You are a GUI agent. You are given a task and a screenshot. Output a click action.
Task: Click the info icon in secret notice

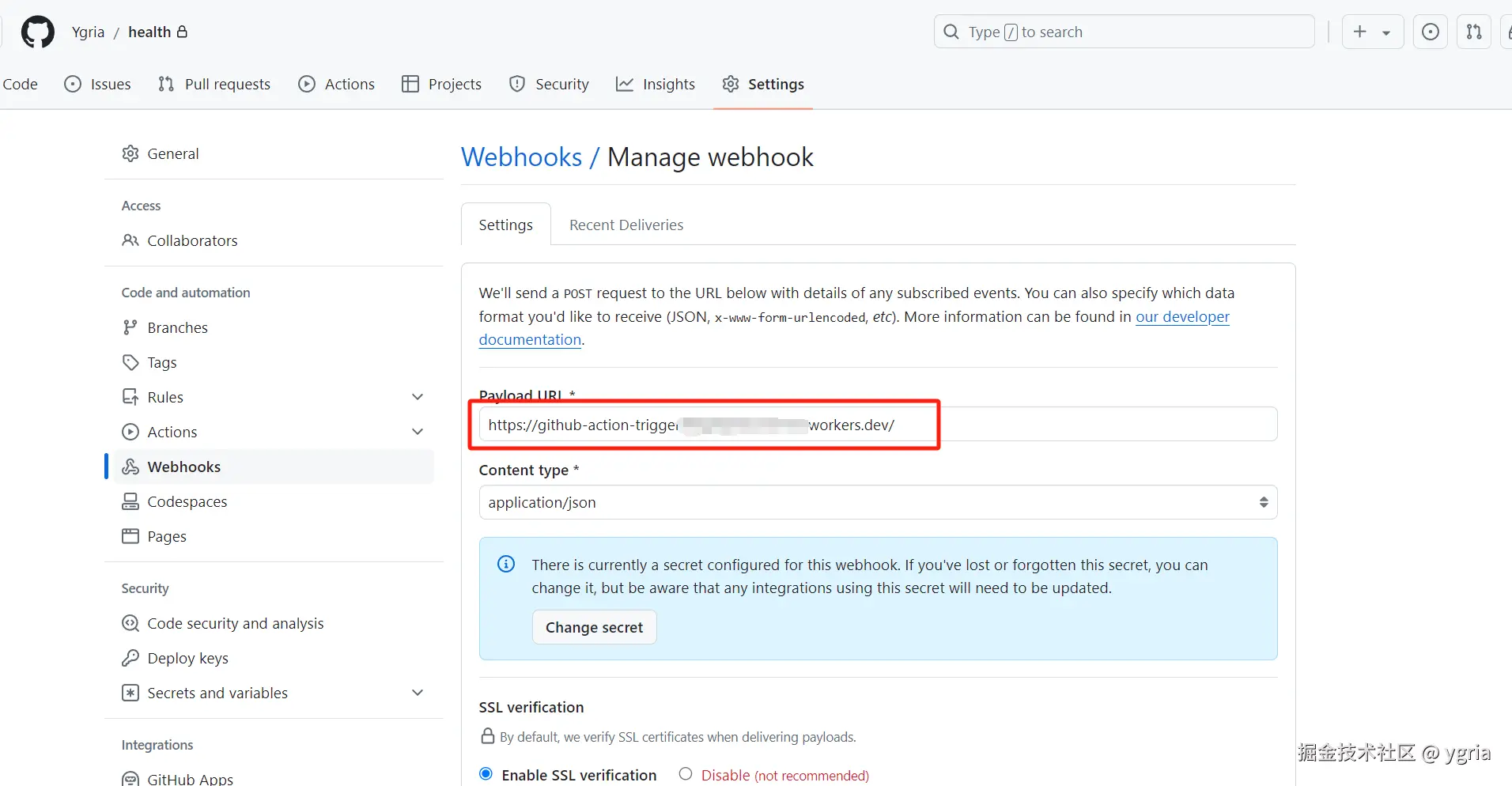pos(506,564)
